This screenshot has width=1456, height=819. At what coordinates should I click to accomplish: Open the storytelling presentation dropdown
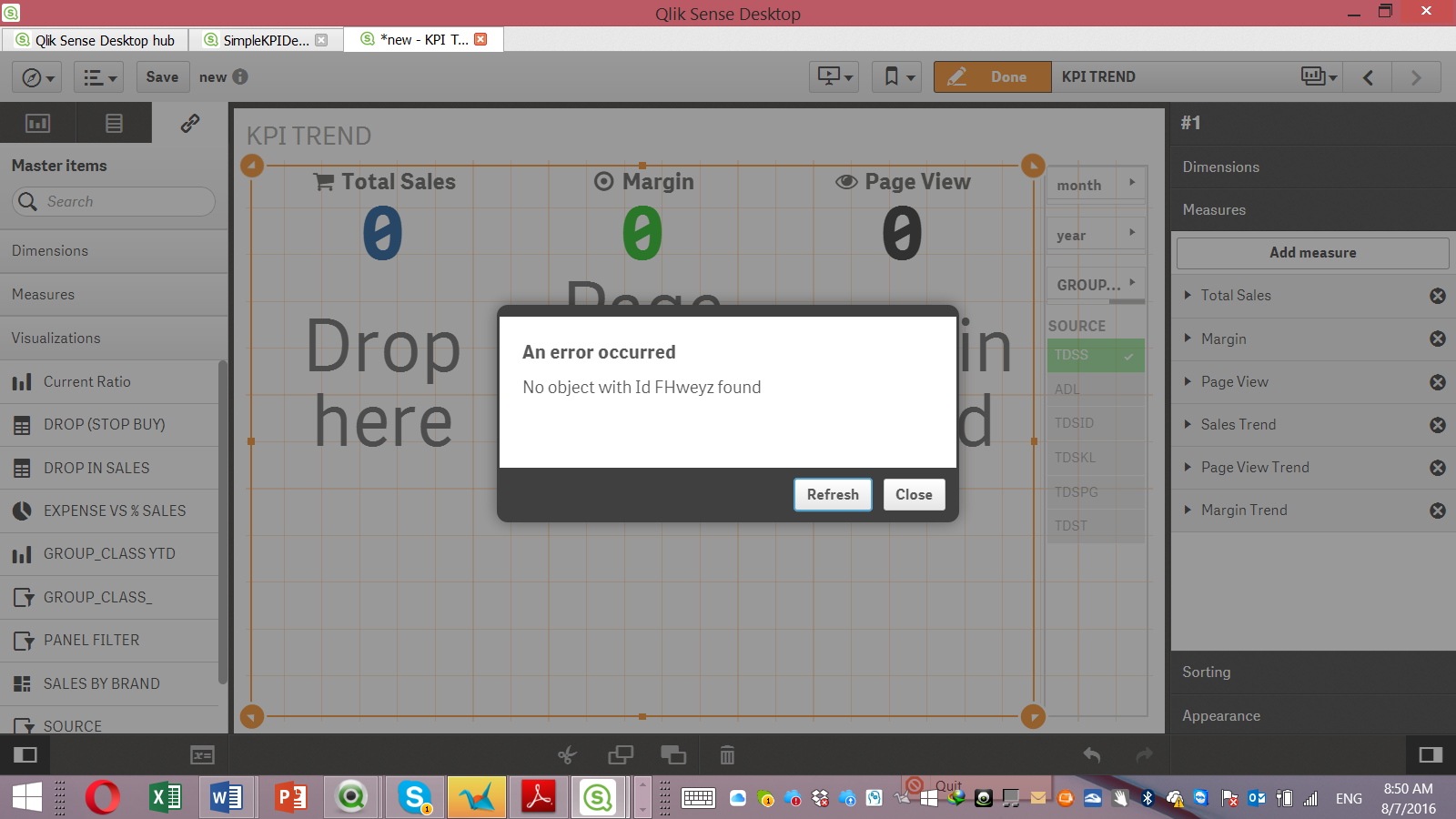click(x=834, y=77)
